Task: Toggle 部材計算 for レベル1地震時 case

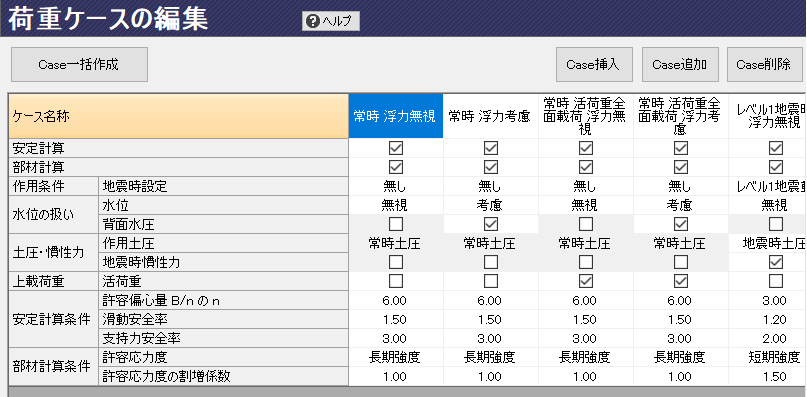Action: [x=776, y=167]
